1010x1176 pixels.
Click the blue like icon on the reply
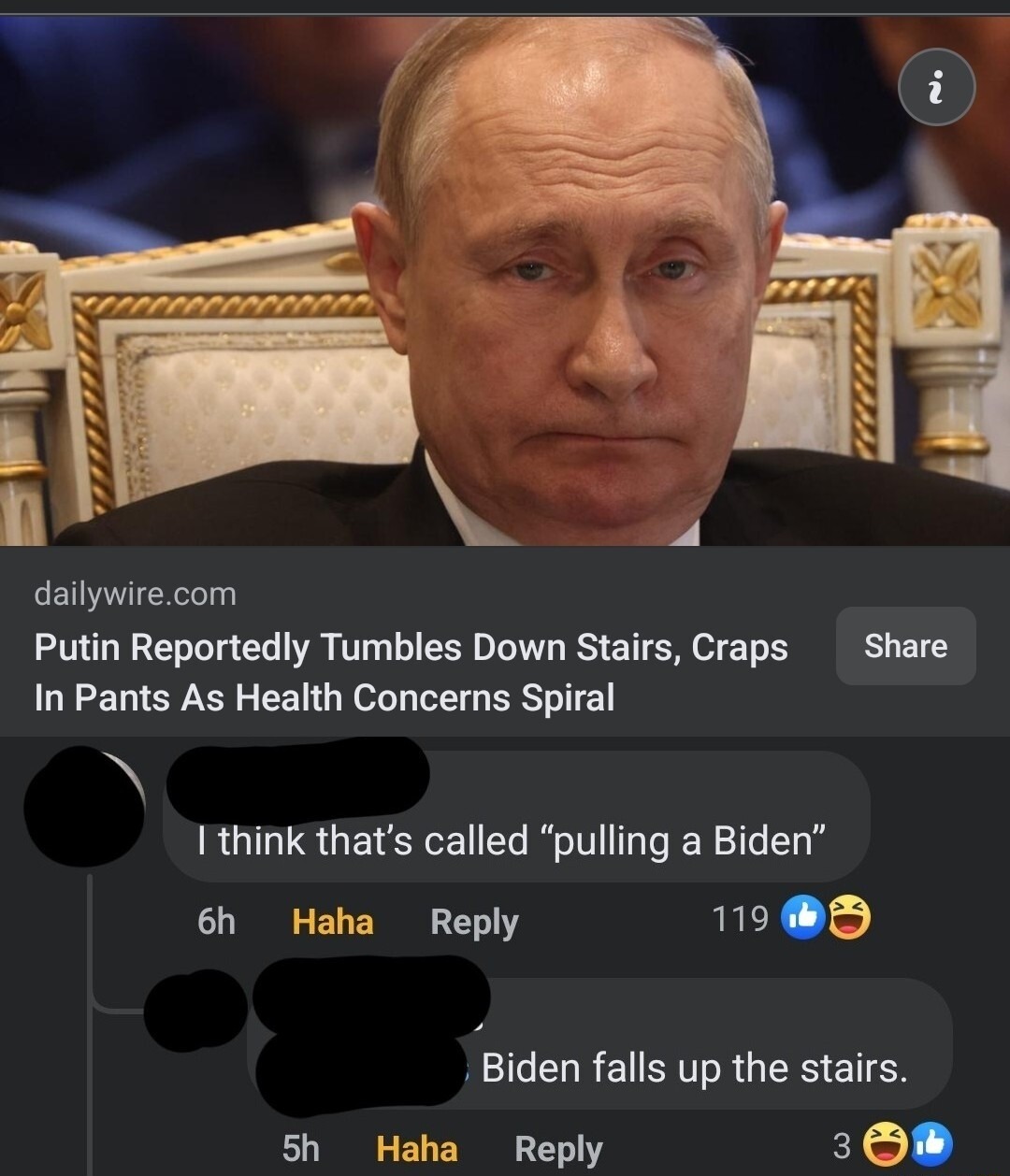click(931, 1144)
